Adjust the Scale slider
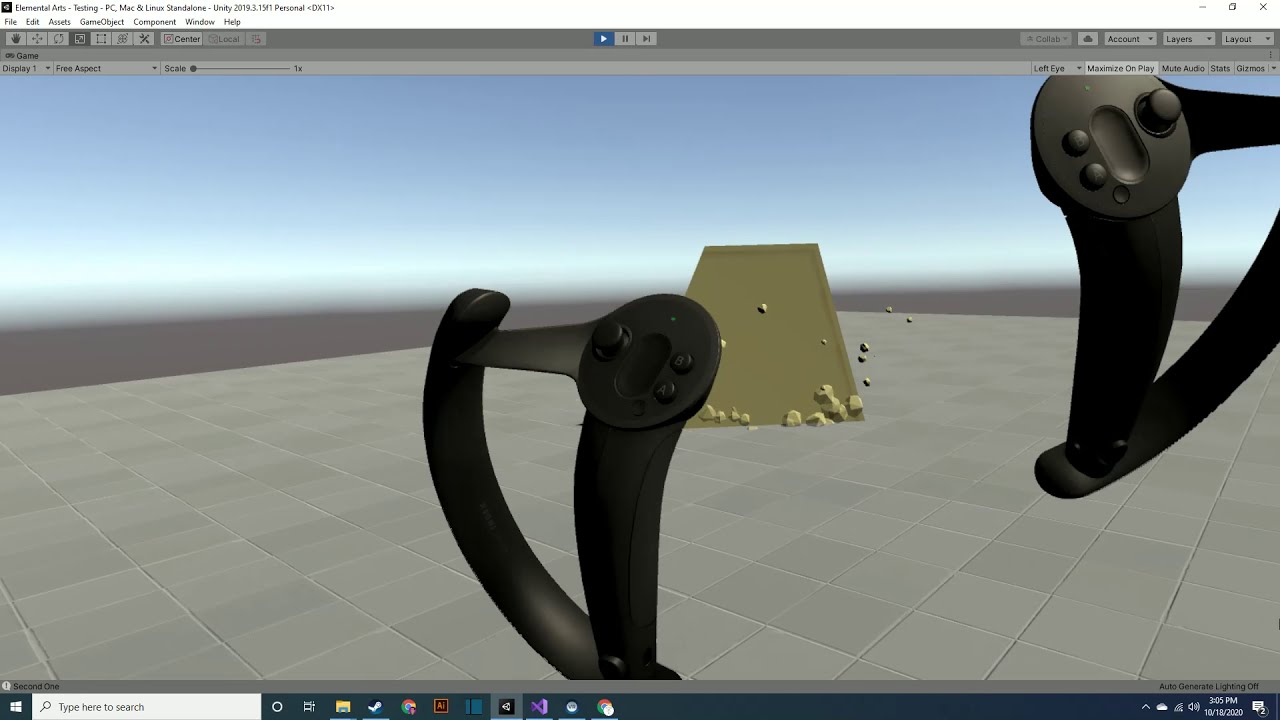This screenshot has height=720, width=1280. 240,68
